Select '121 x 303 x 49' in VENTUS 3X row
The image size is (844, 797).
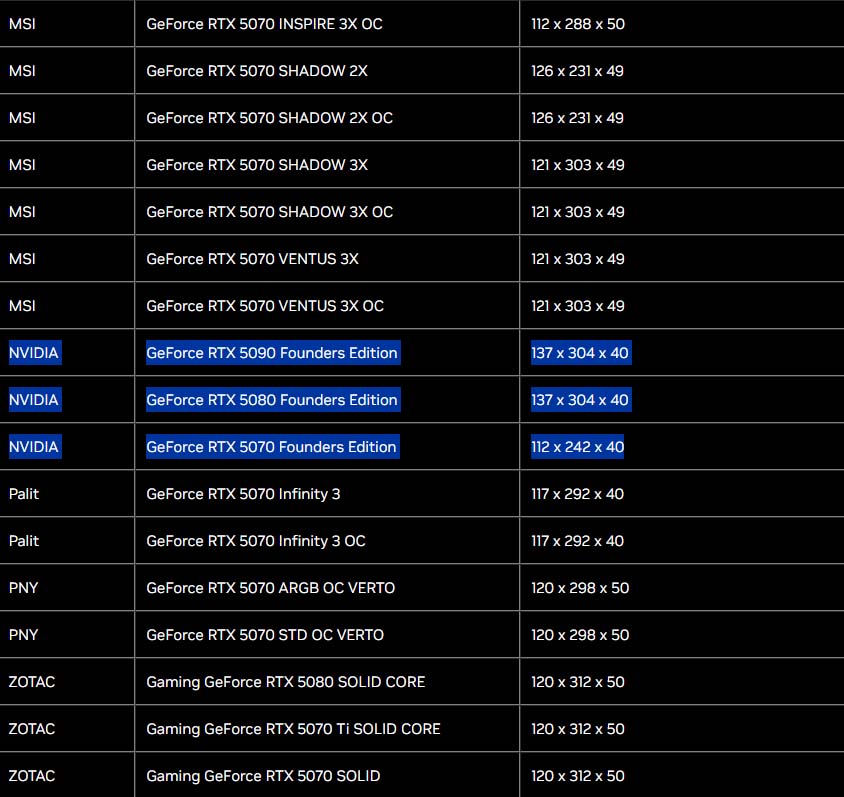point(578,259)
